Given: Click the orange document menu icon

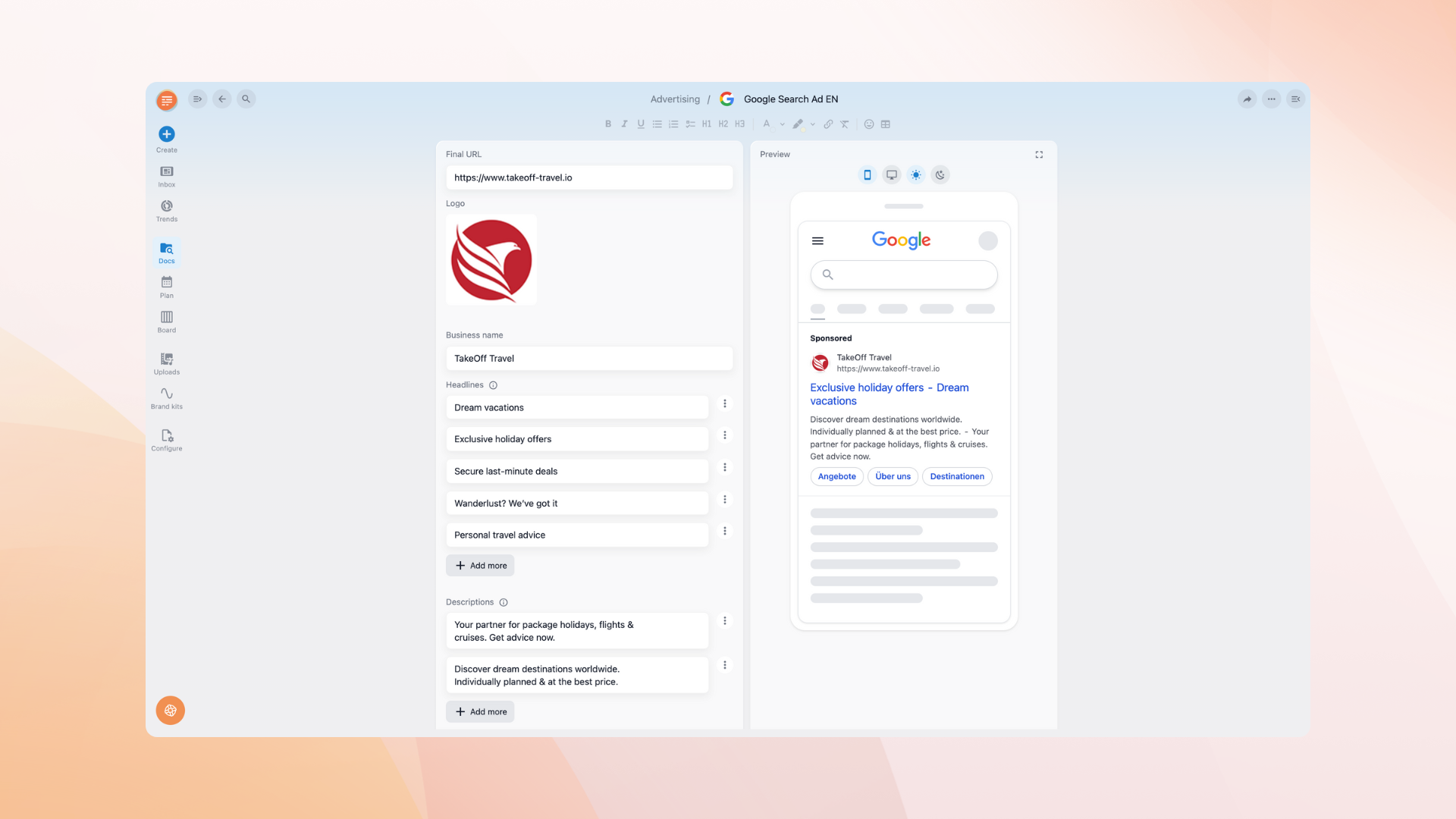Looking at the screenshot, I should coord(167,100).
